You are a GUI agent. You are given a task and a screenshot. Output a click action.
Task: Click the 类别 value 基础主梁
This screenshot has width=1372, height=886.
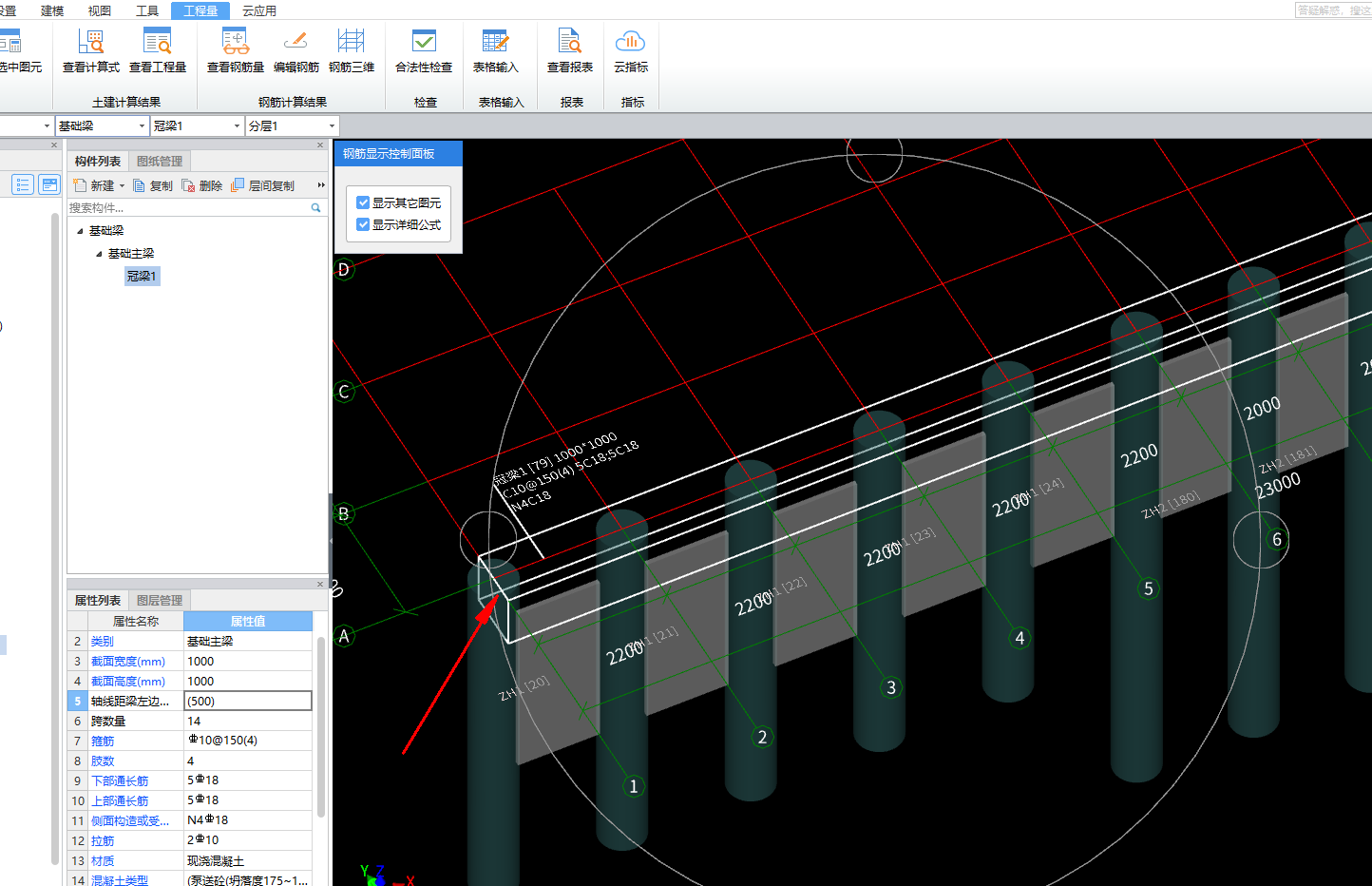pos(248,642)
